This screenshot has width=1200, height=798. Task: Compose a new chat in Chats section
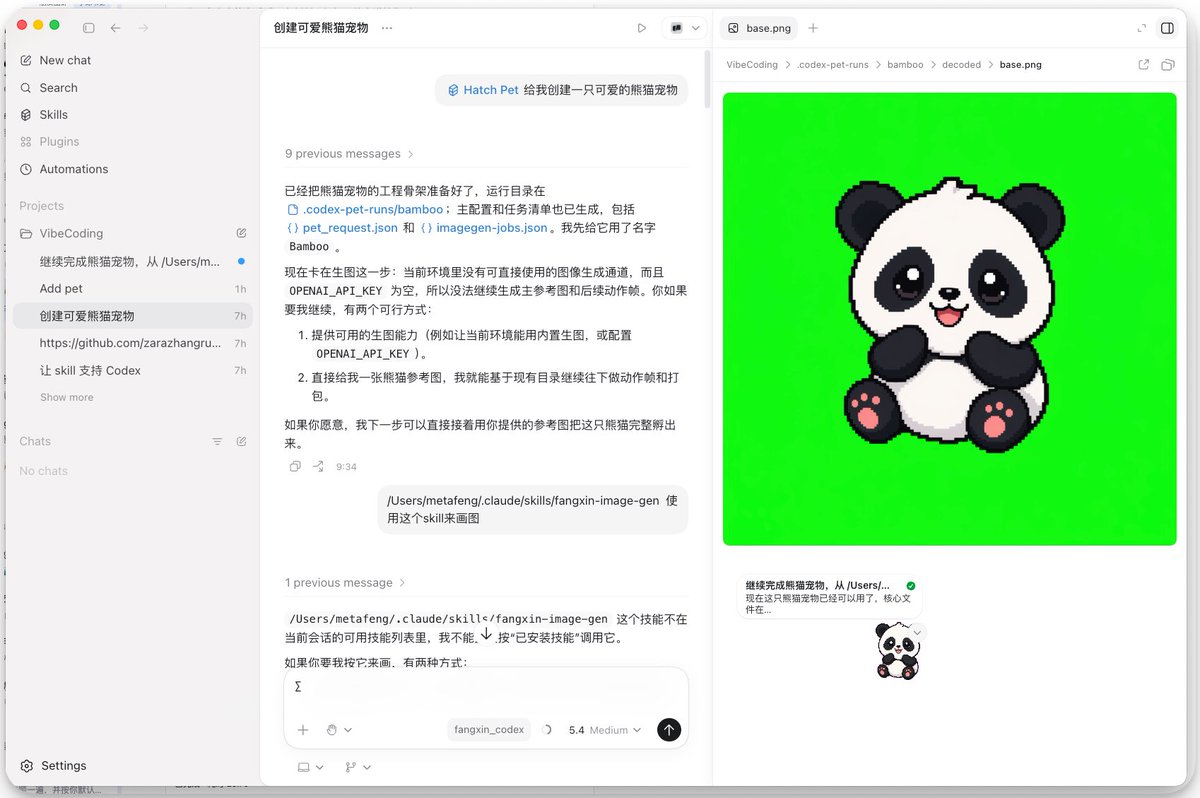[x=241, y=441]
